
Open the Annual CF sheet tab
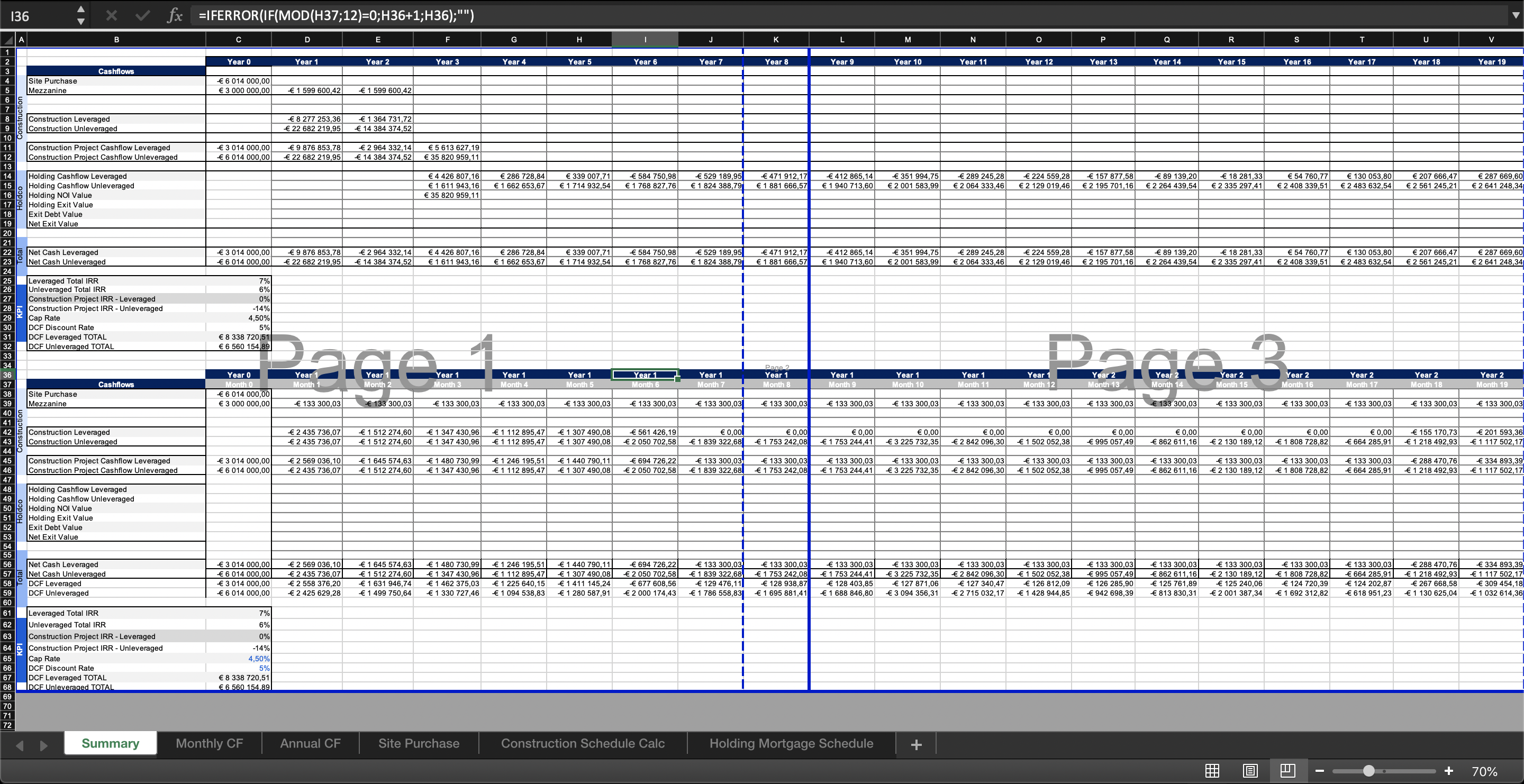tap(310, 743)
